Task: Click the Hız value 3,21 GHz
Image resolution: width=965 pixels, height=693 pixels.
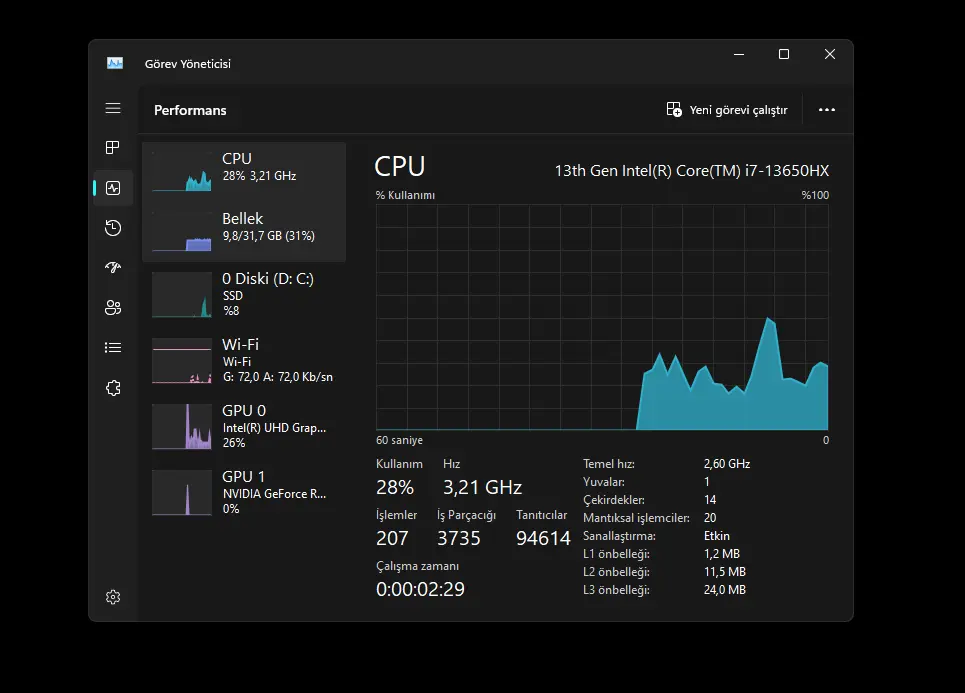Action: click(x=482, y=487)
